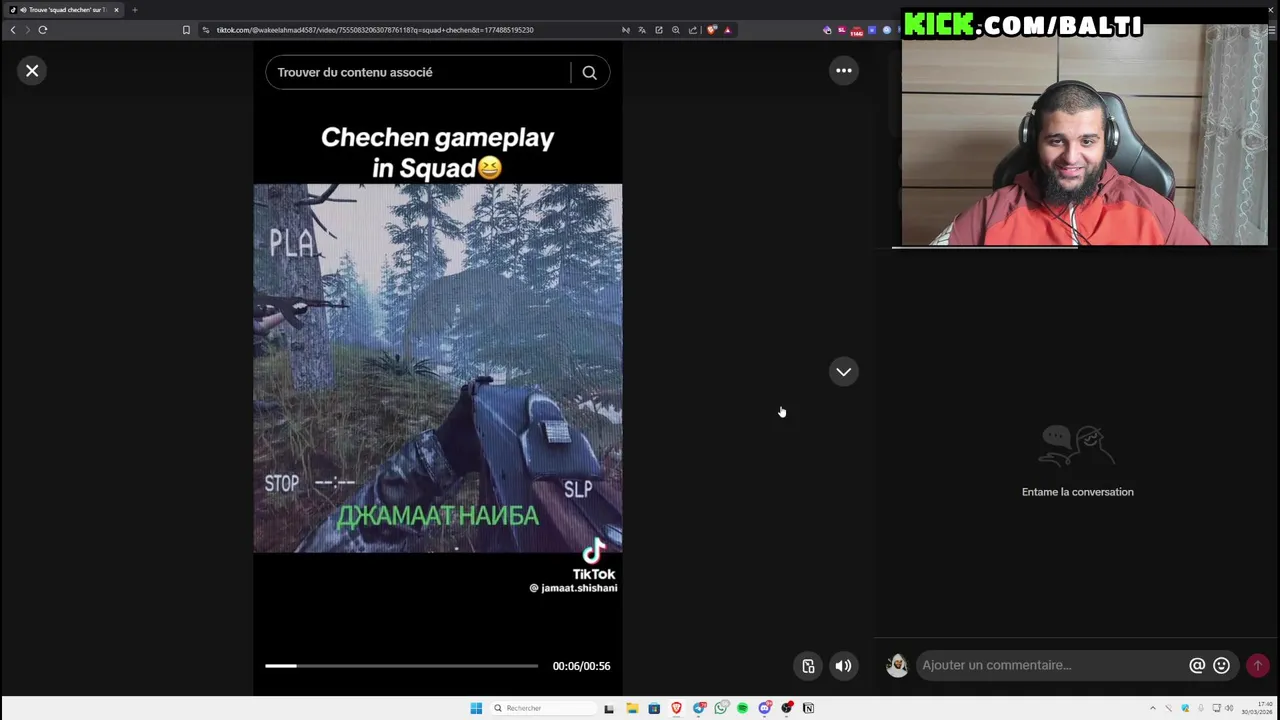Insert a mention with the @ icon
Screen dimensions: 1280x720
[1197, 665]
